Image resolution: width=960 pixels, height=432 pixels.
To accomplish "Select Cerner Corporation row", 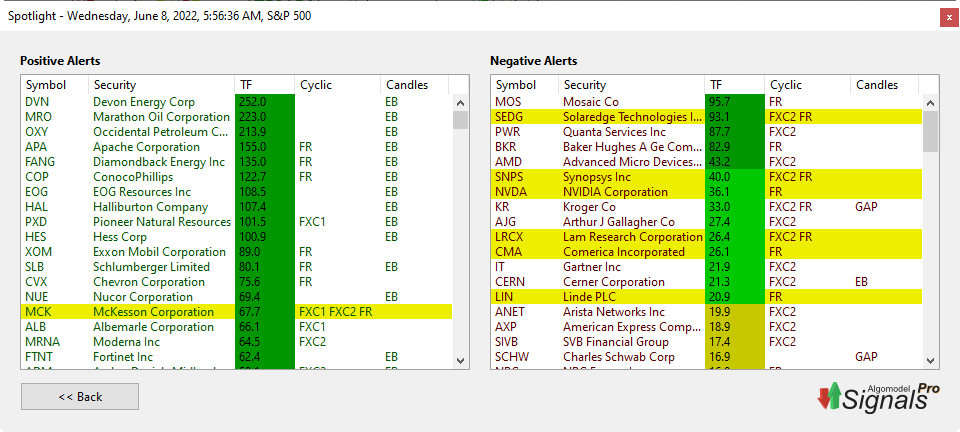I will point(707,281).
